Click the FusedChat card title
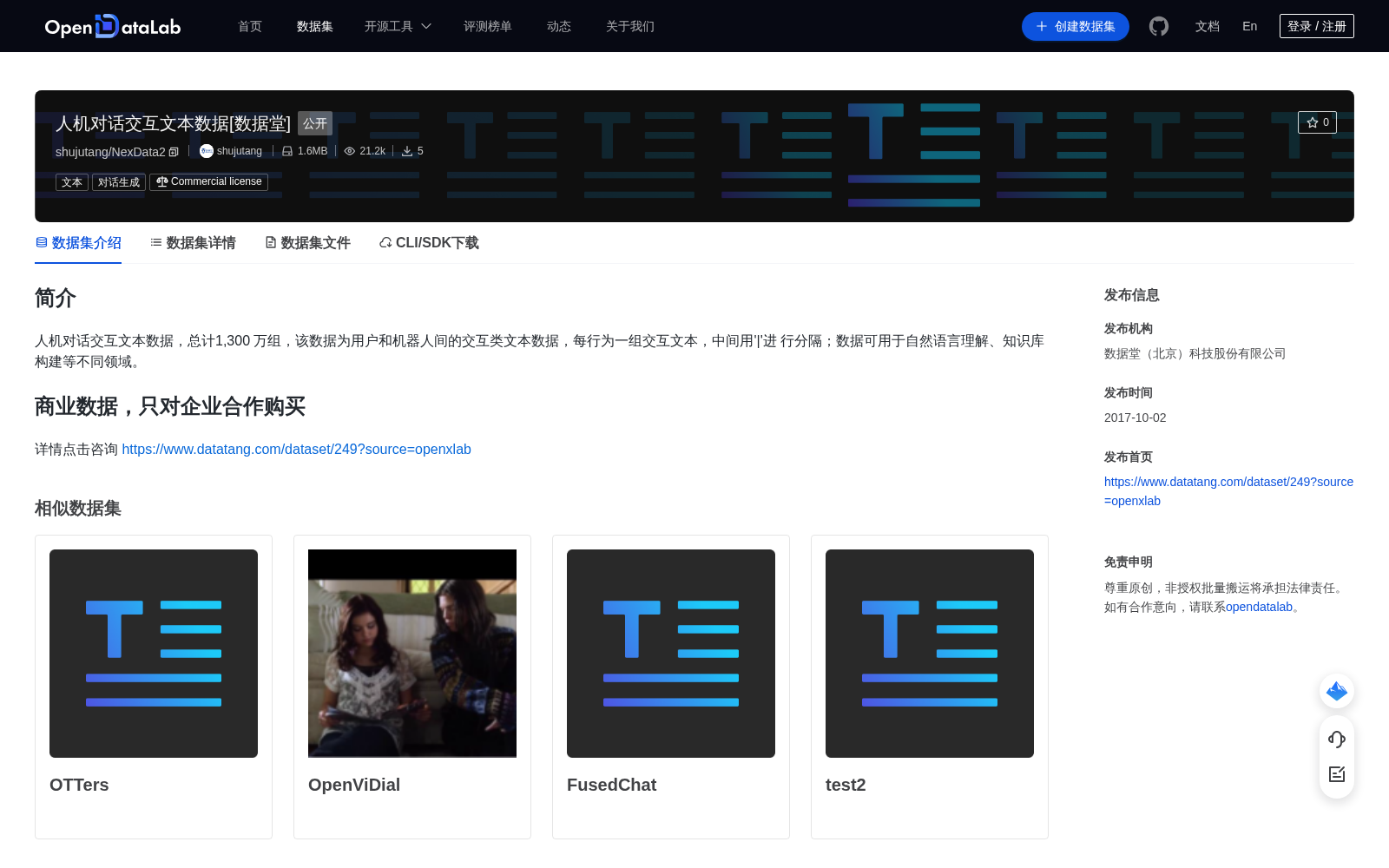The width and height of the screenshot is (1389, 868). pos(611,785)
